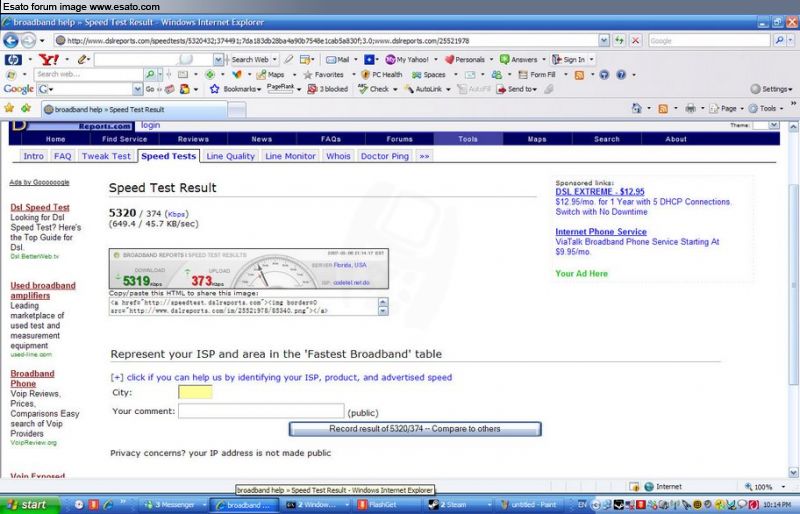Select the broadband help browser tab
The width and height of the screenshot is (800, 514).
[x=135, y=109]
